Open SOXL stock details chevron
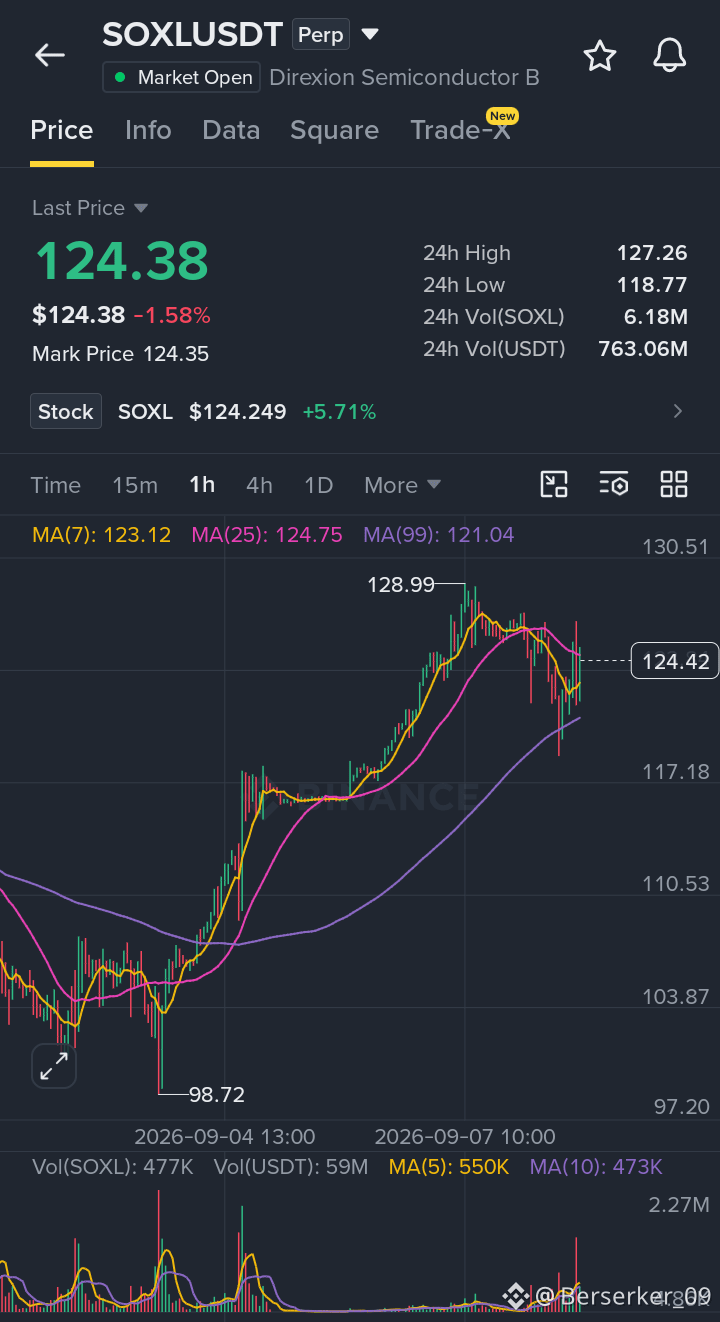The width and height of the screenshot is (720, 1322). (x=678, y=411)
